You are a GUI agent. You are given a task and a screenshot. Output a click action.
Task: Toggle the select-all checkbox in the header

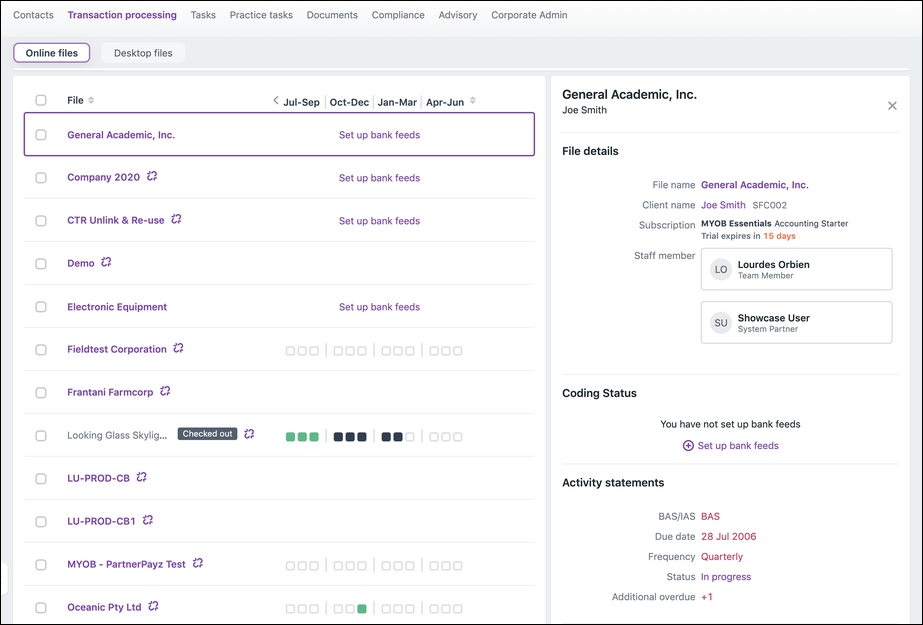tap(41, 100)
